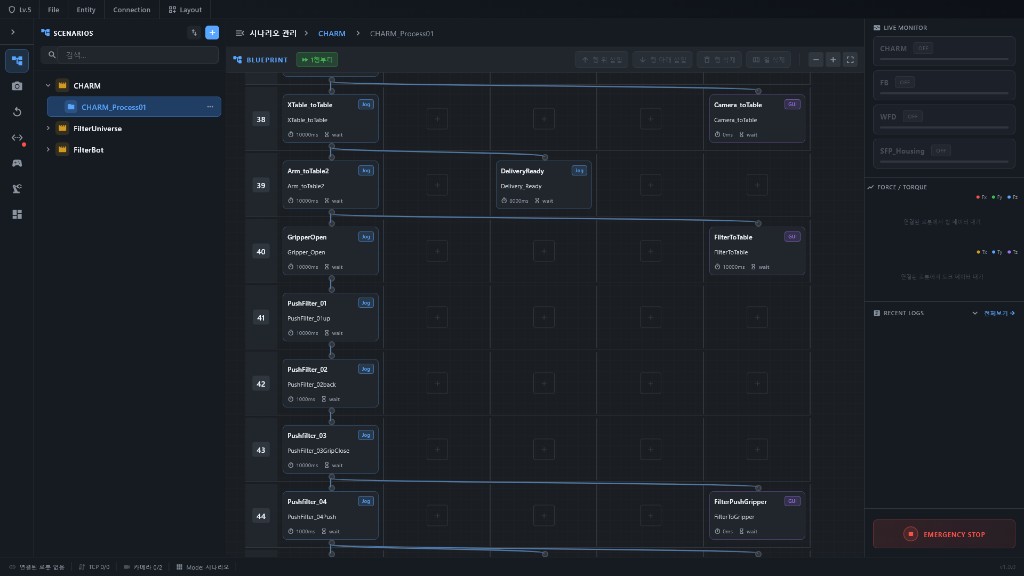Click the sort scenarios arrows icon
The image size is (1024, 576).
[x=194, y=33]
